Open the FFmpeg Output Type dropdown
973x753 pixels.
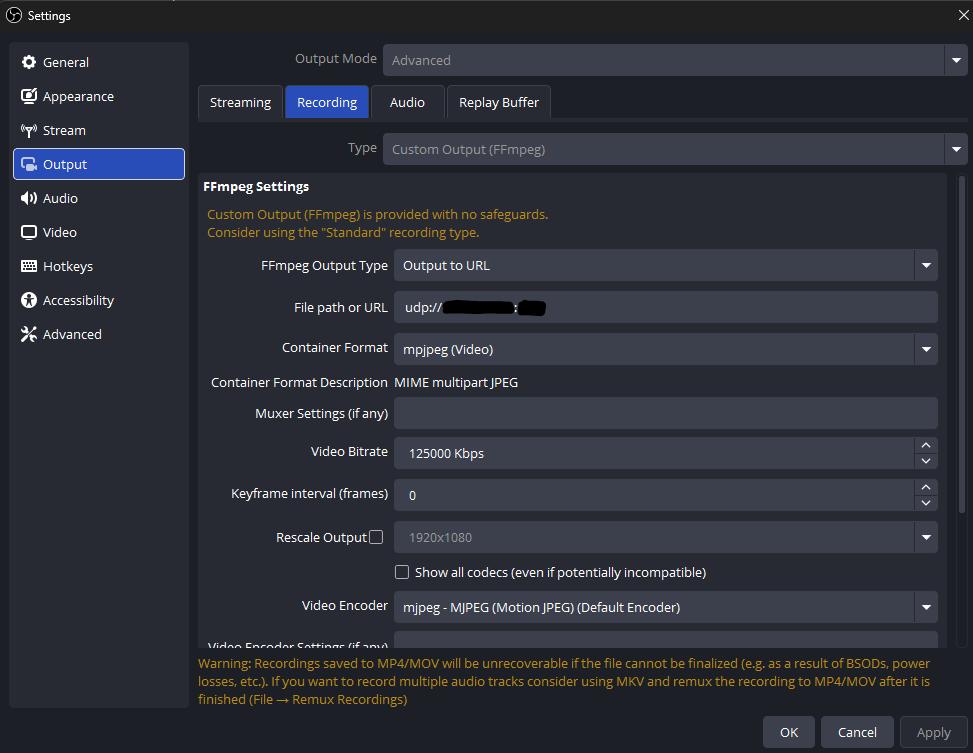click(926, 265)
